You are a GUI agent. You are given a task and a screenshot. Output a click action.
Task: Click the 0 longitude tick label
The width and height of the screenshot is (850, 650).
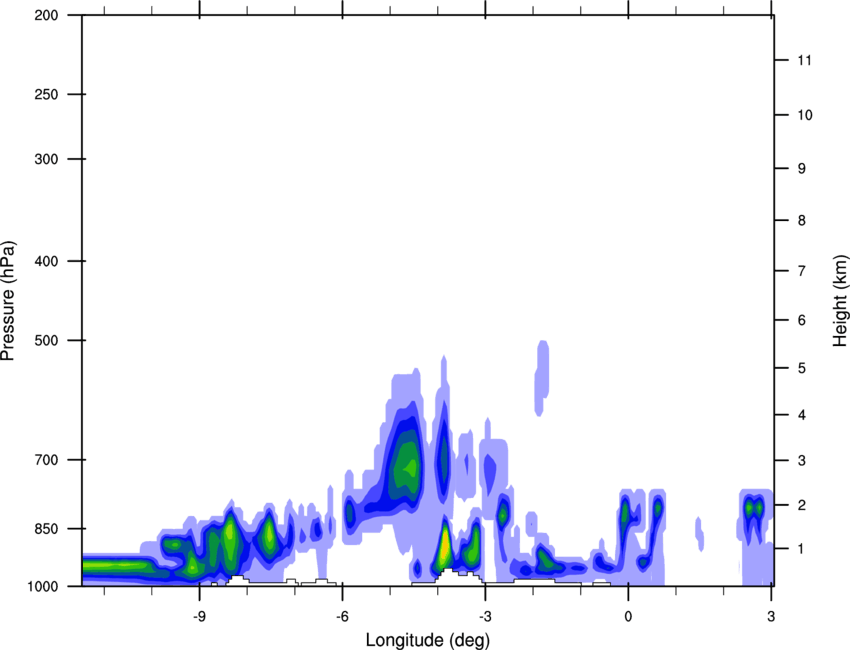click(628, 616)
